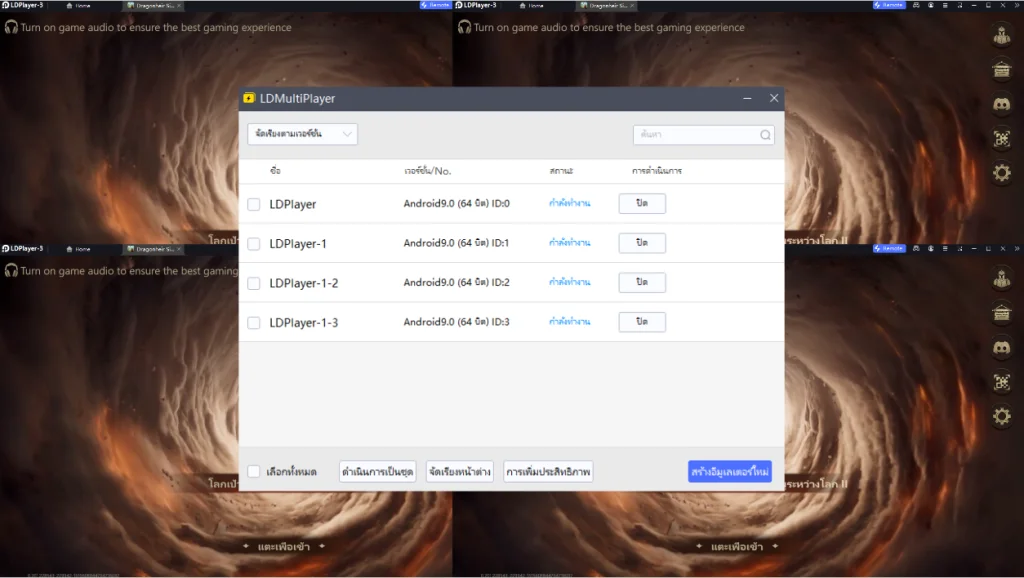This screenshot has width=1024, height=578.
Task: Click the กำลังทำงาน status link for LDPlayer ID:0
Action: (x=569, y=203)
